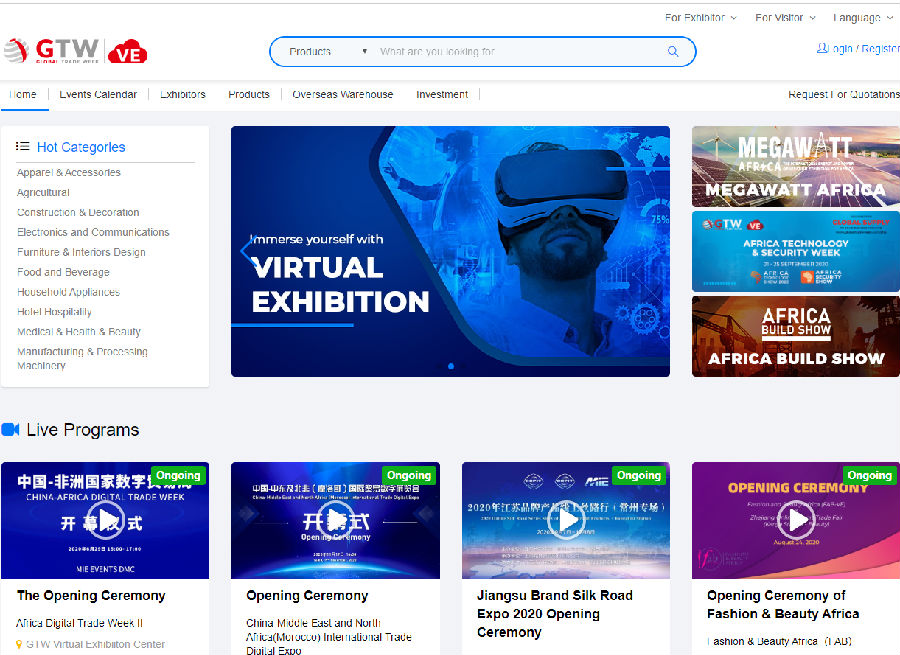This screenshot has height=655, width=900.
Task: Click the magnifier search icon
Action: click(x=673, y=52)
